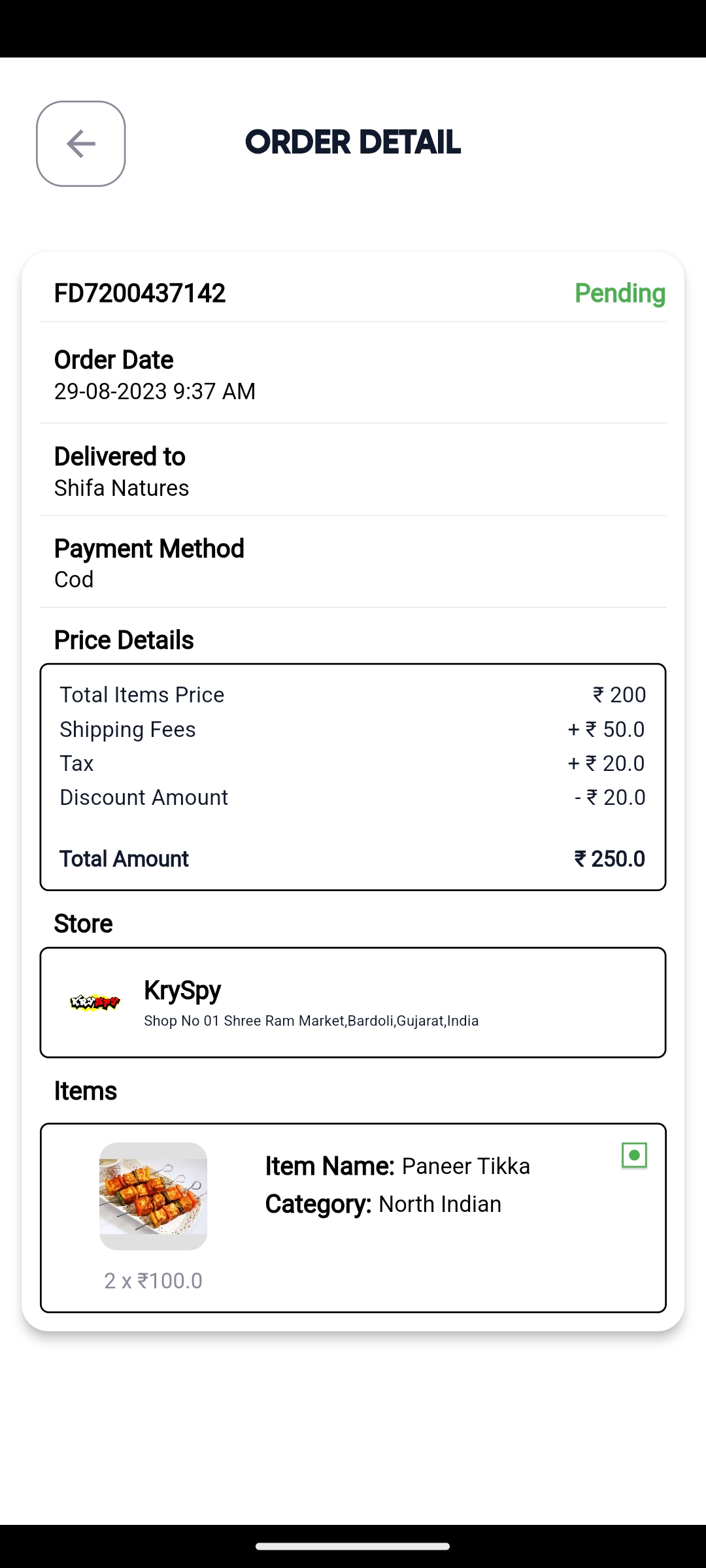Click the 2 x ₹100.0 quantity label

(x=154, y=1281)
